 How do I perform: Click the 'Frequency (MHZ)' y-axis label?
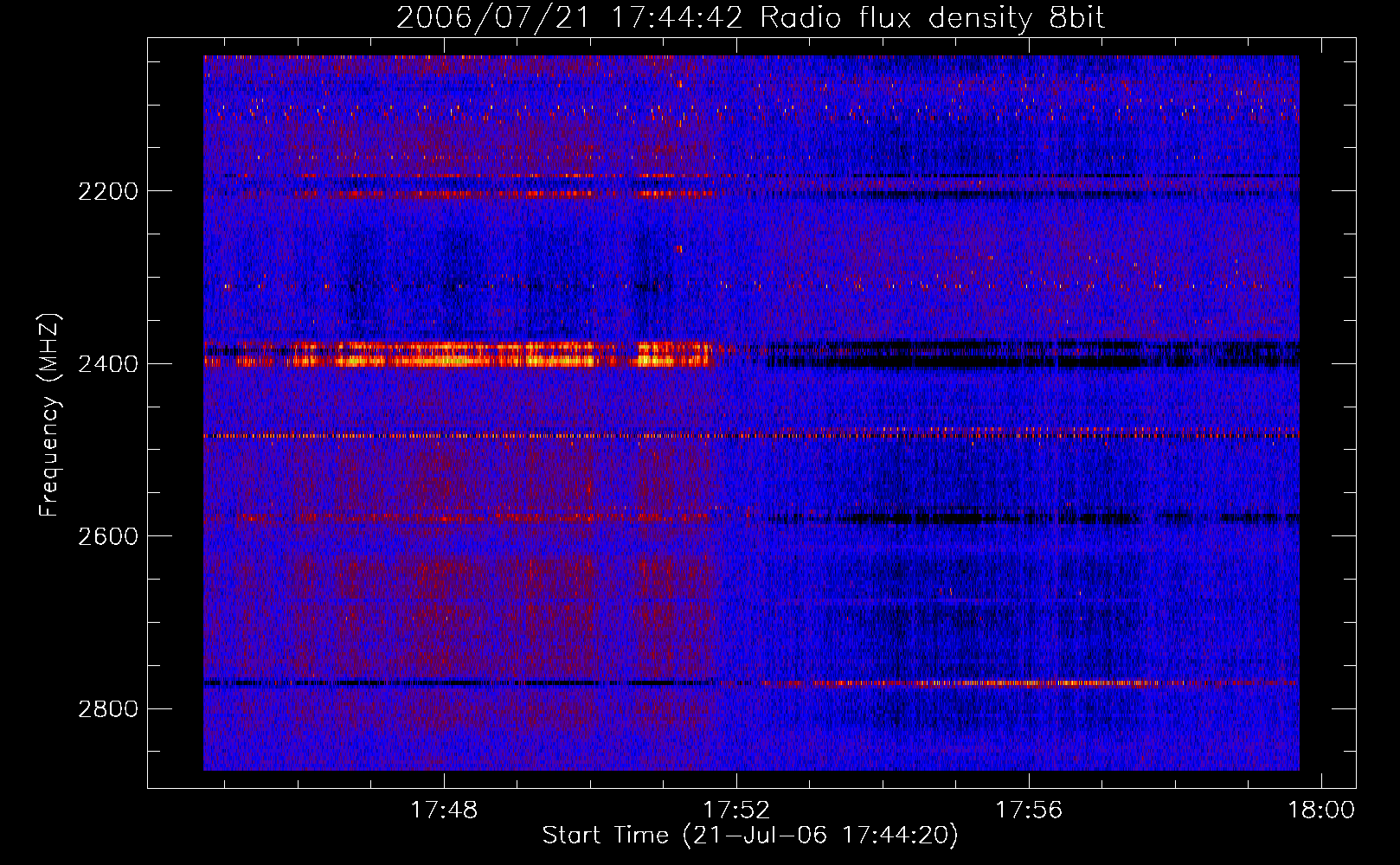coord(50,415)
